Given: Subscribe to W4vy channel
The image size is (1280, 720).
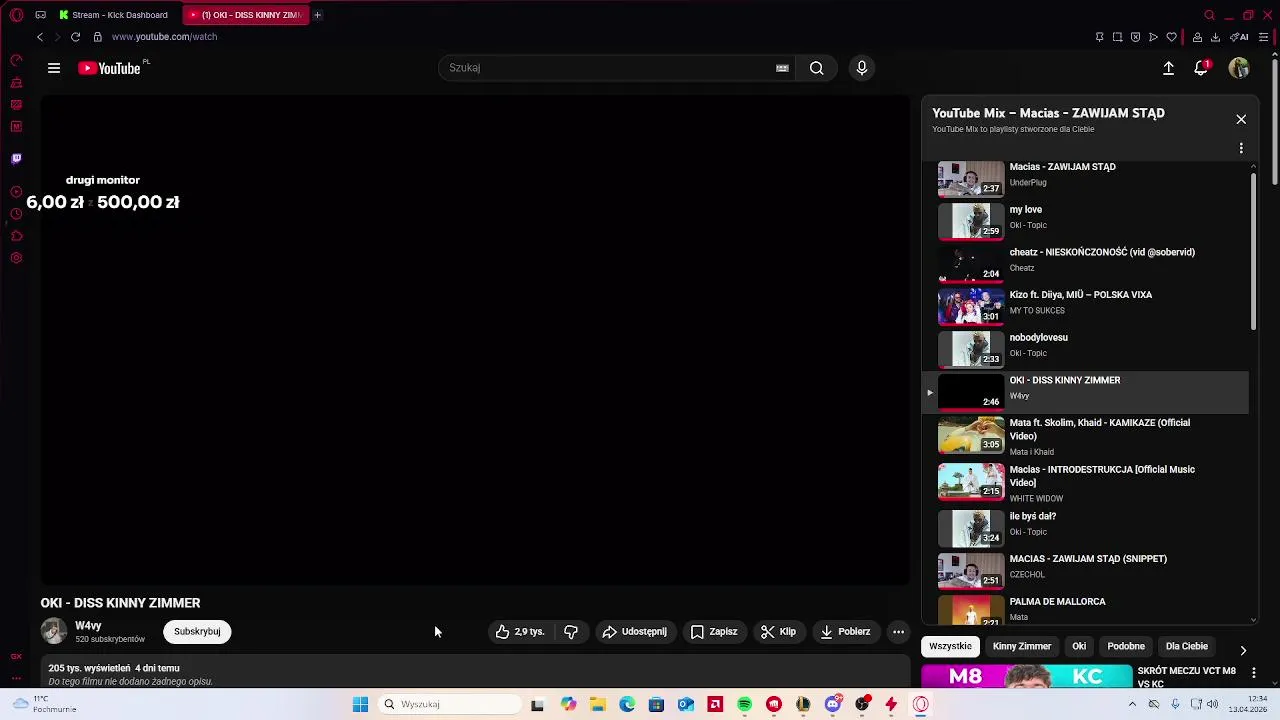Looking at the screenshot, I should (197, 632).
